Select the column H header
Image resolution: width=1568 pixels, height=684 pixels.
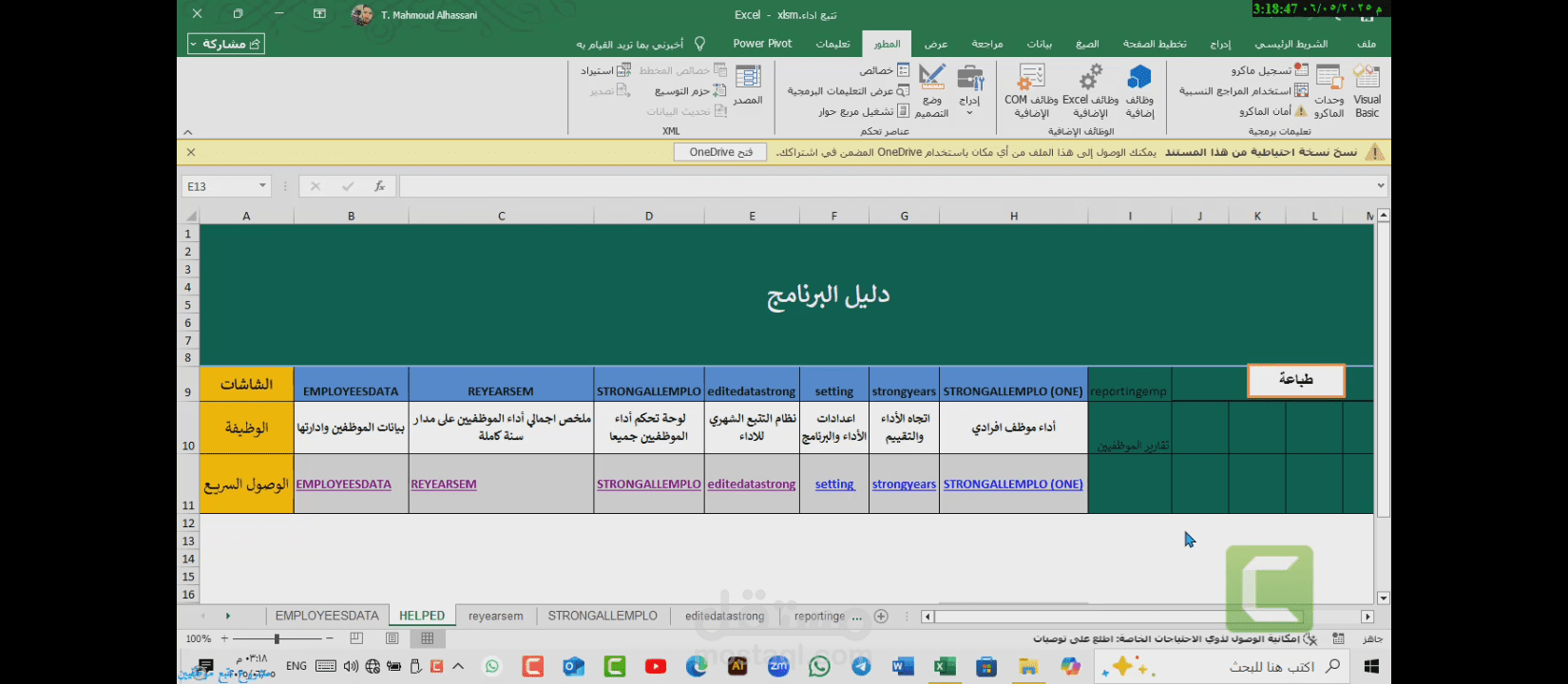1014,216
